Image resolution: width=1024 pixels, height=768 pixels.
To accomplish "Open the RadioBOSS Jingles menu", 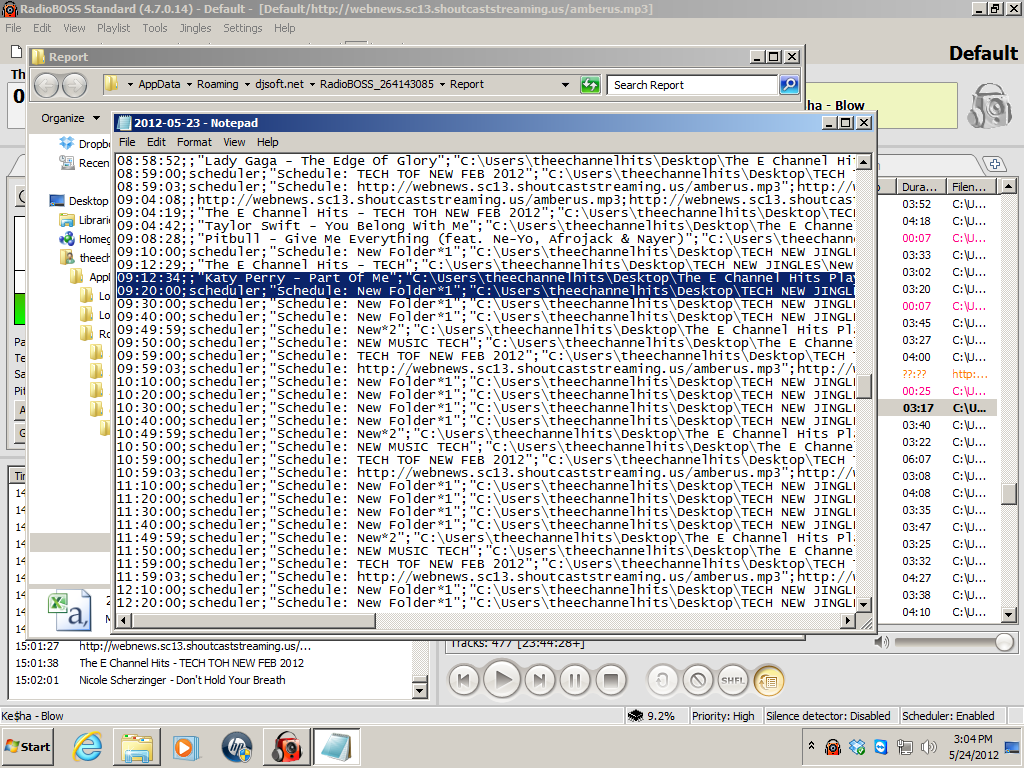I will click(195, 28).
